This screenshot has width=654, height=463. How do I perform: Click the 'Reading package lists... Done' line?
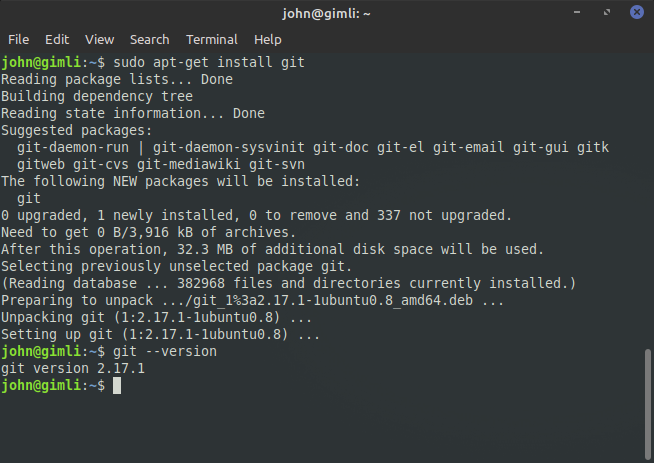pos(117,79)
